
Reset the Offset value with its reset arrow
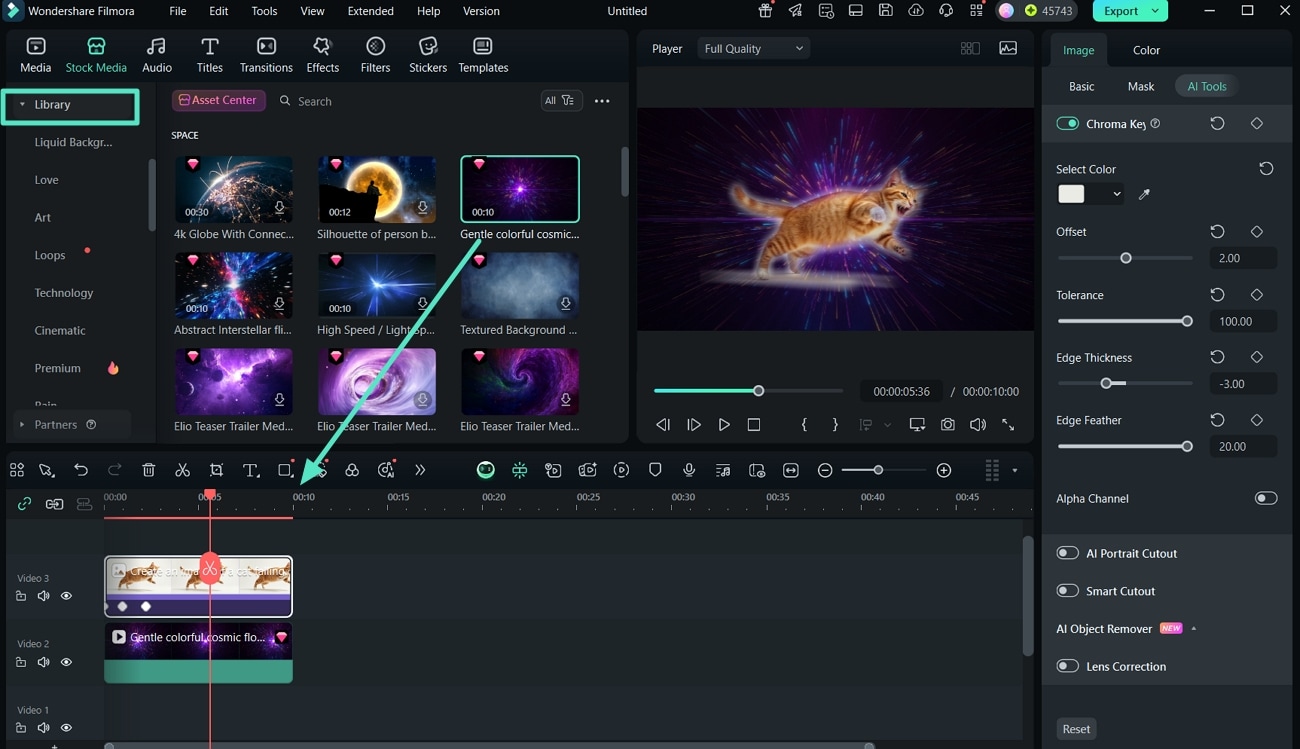tap(1217, 232)
